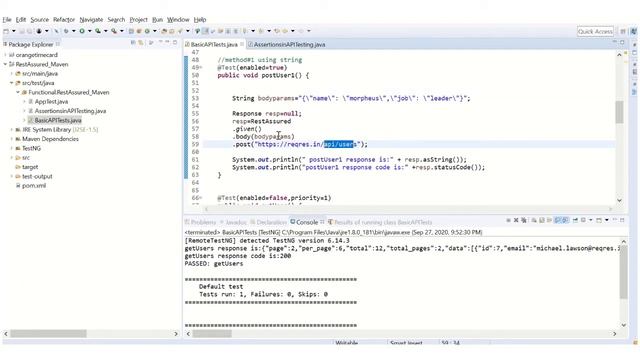This screenshot has width=640, height=360.
Task: Collapse all in Package Explorer toolbar
Action: 133,42
